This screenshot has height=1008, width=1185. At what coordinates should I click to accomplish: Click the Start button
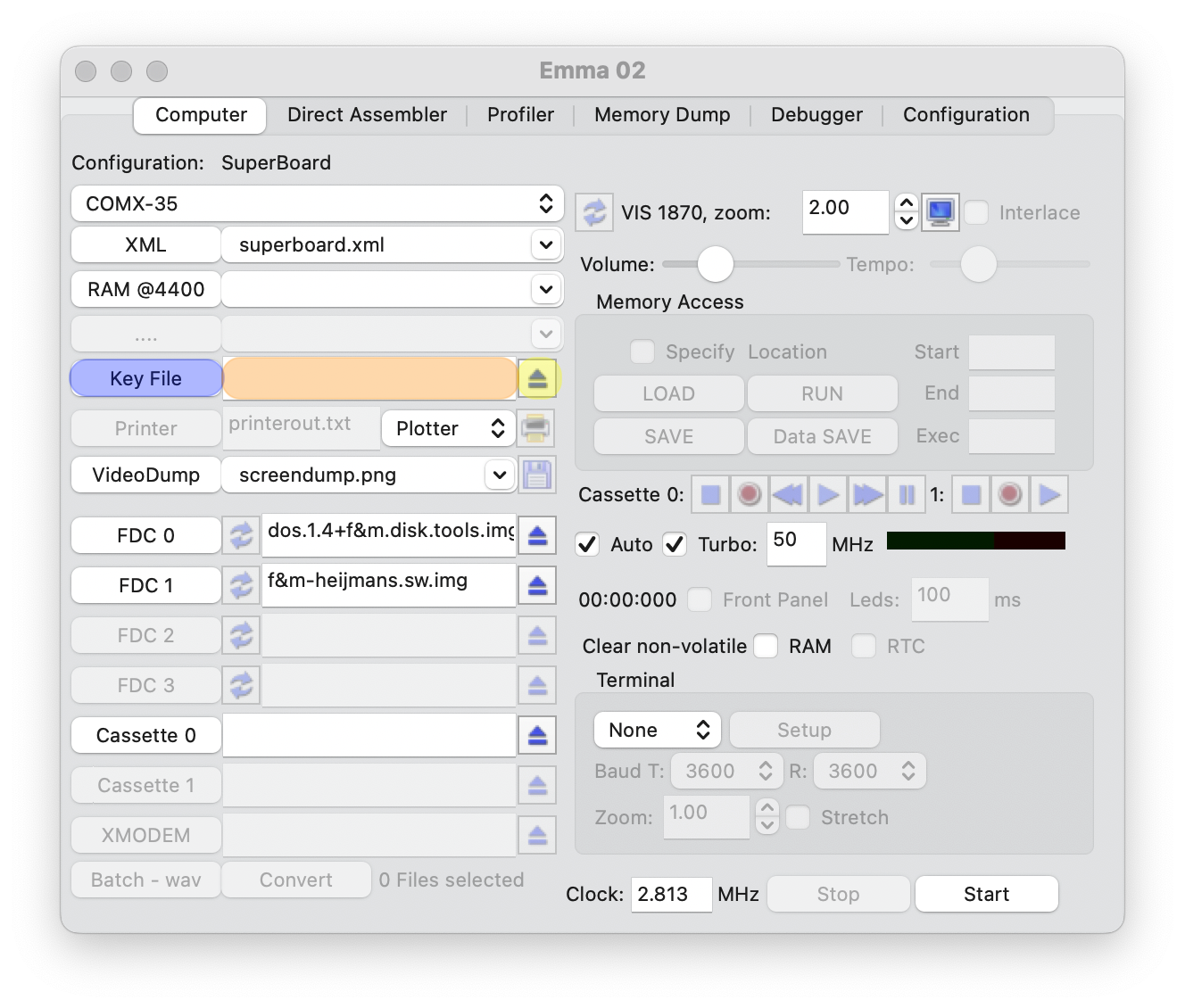[987, 894]
